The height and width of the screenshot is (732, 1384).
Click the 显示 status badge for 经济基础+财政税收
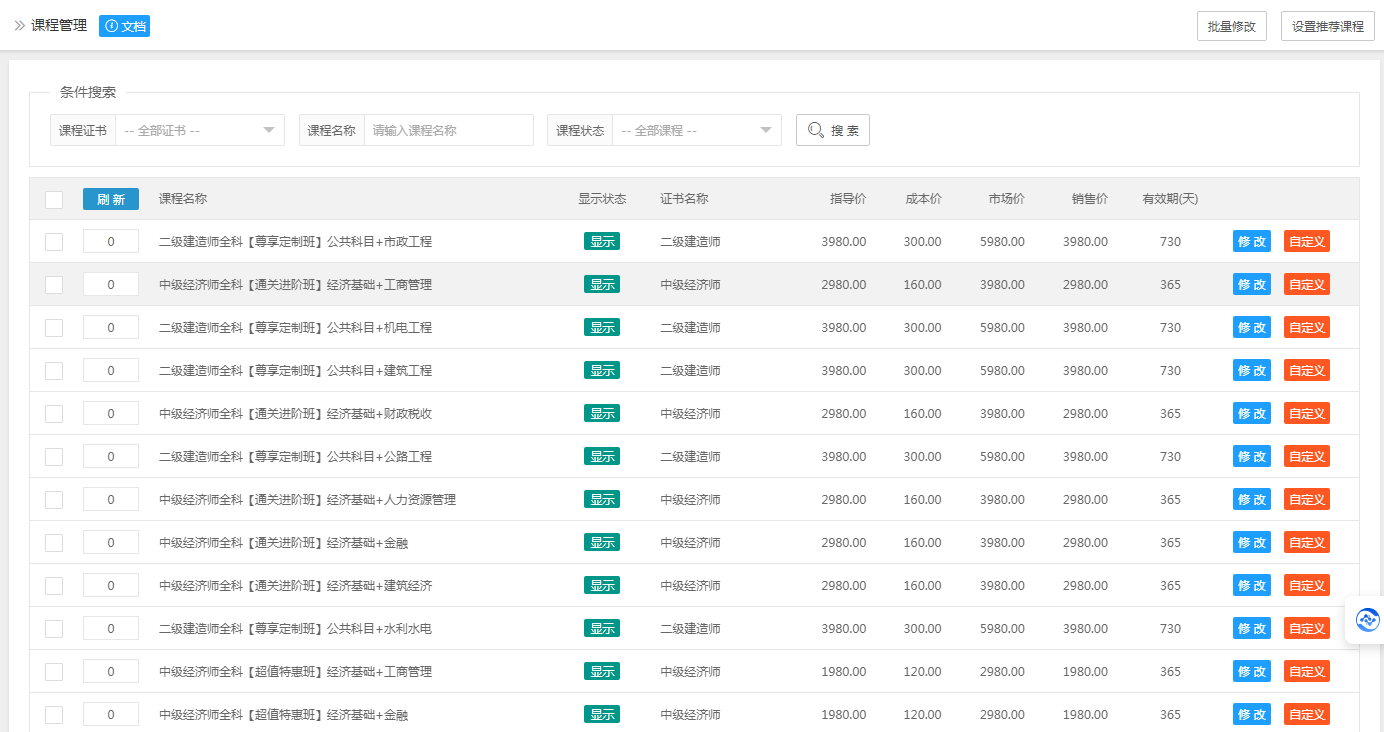coord(602,413)
